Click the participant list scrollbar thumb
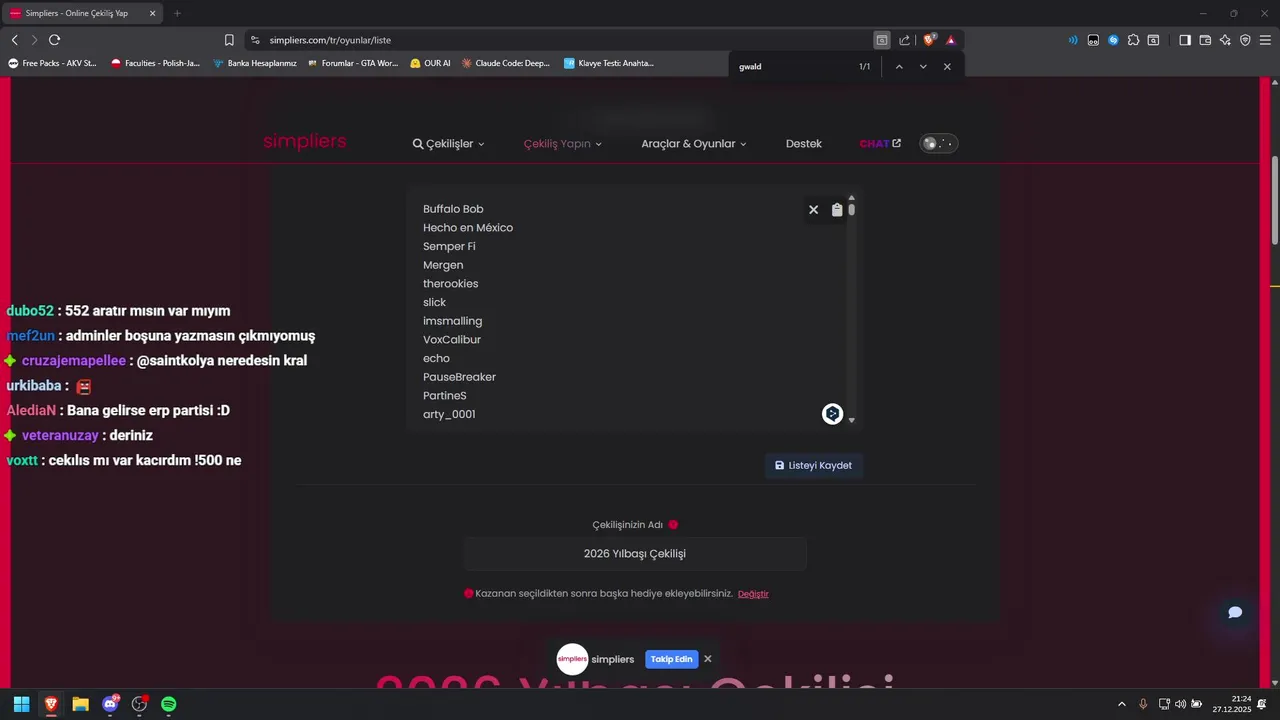Image resolution: width=1280 pixels, height=720 pixels. [852, 210]
